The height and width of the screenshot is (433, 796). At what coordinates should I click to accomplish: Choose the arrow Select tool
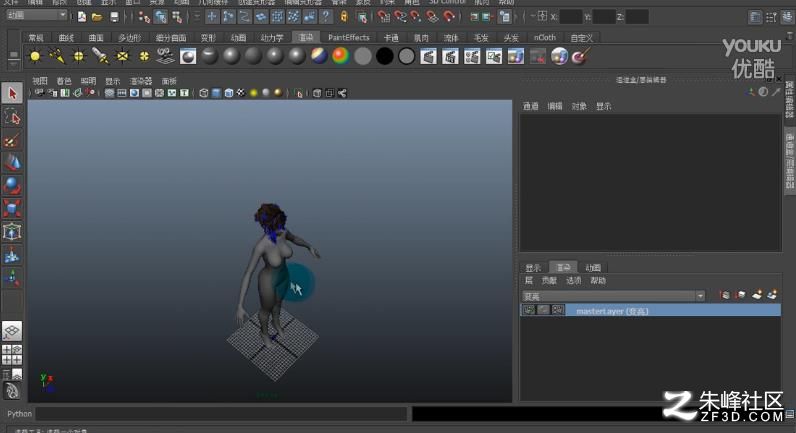12,93
